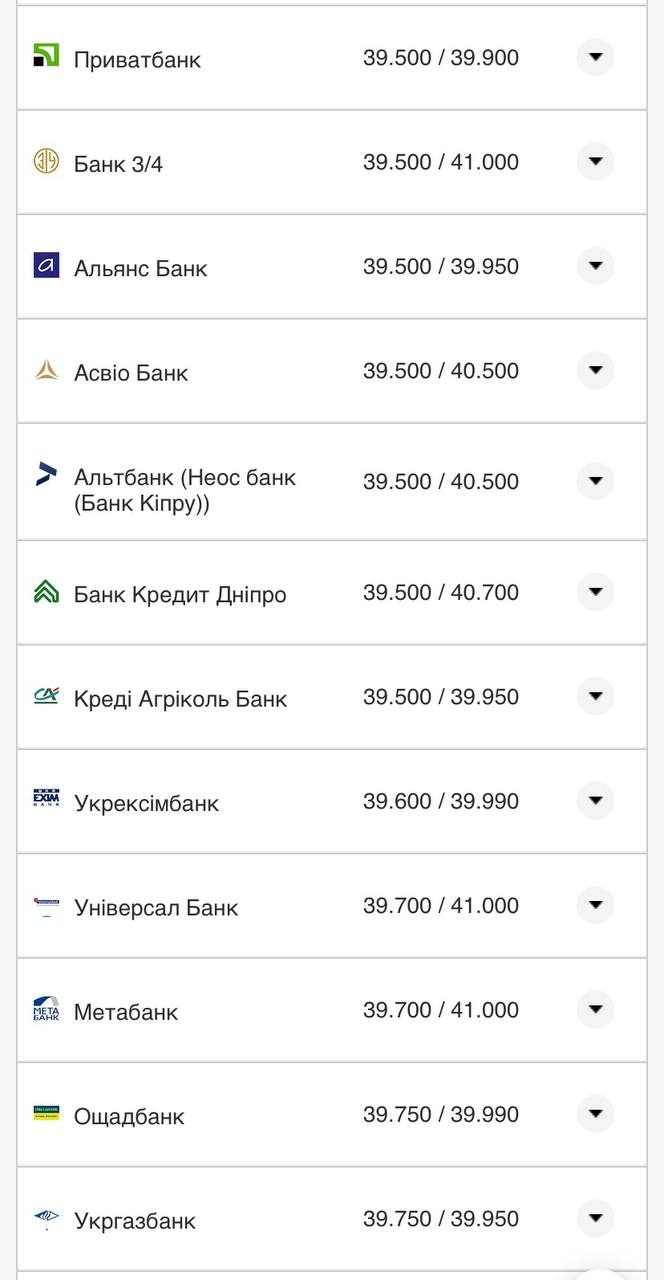Click the Укрексімбанк EXIM logo icon
The width and height of the screenshot is (664, 1280).
(x=47, y=801)
